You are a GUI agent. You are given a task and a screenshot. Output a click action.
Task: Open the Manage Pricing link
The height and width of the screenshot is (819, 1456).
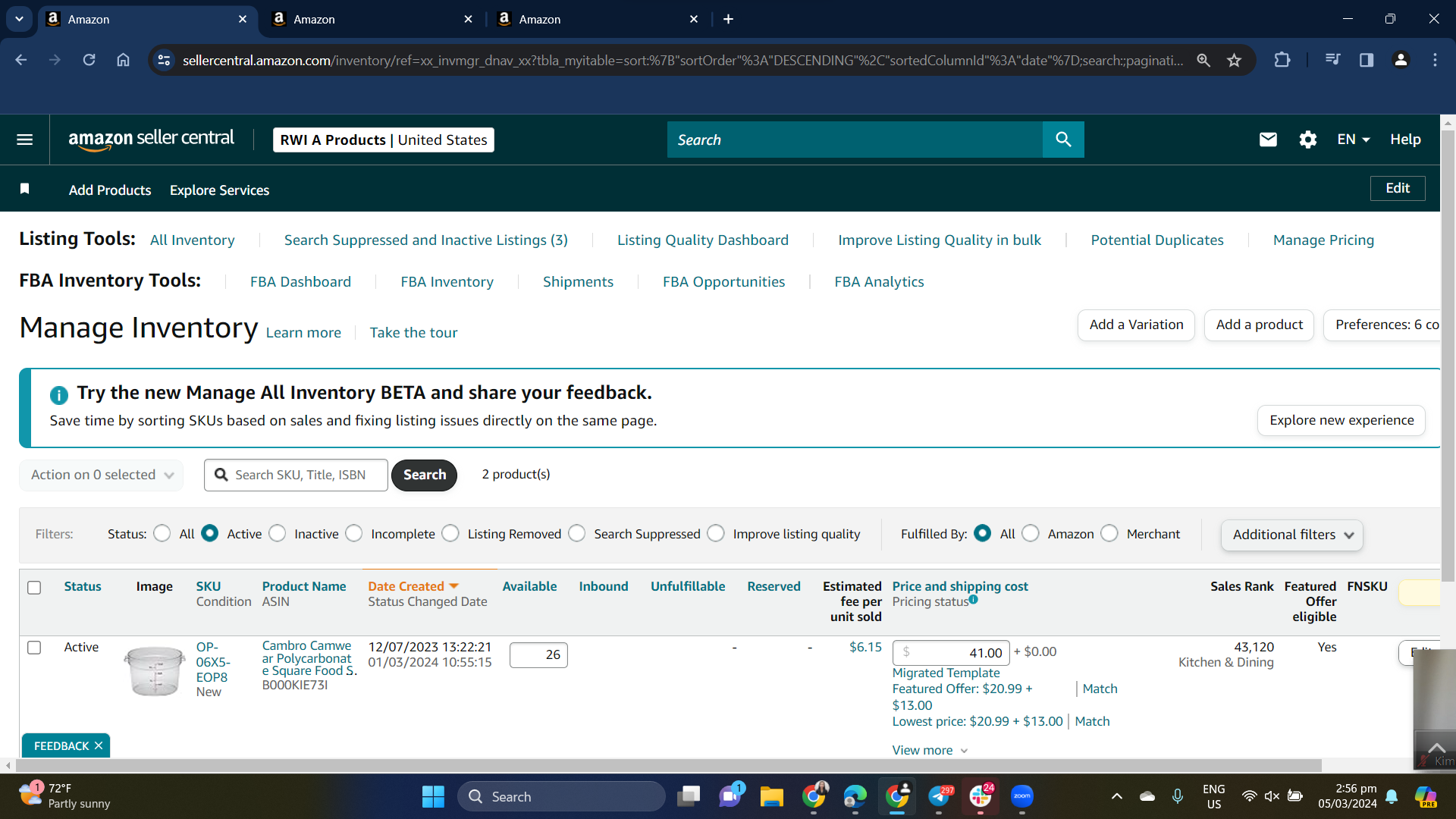click(1323, 240)
